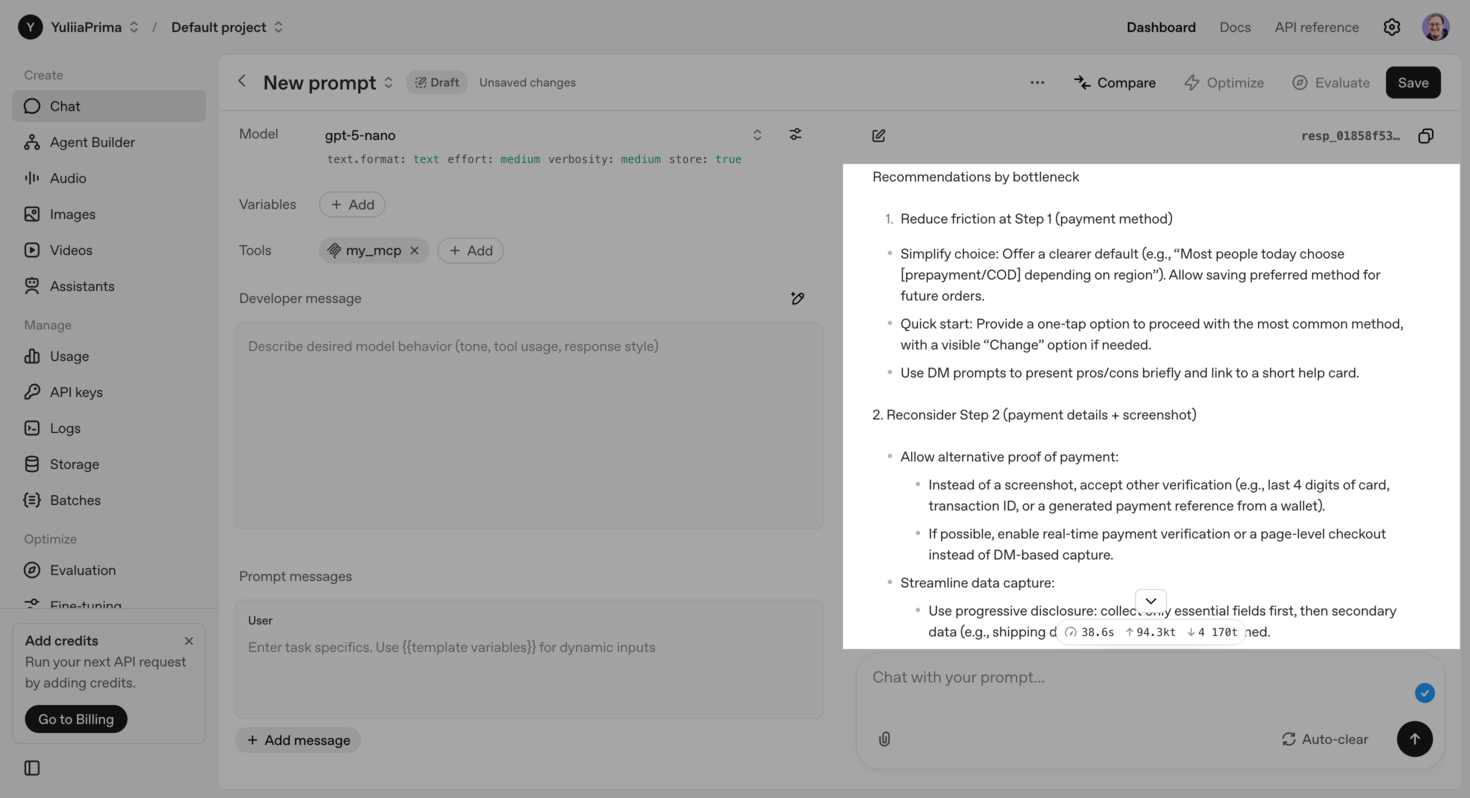The image size is (1470, 798).
Task: Toggle Auto-clear in the chat panel
Action: (1325, 739)
